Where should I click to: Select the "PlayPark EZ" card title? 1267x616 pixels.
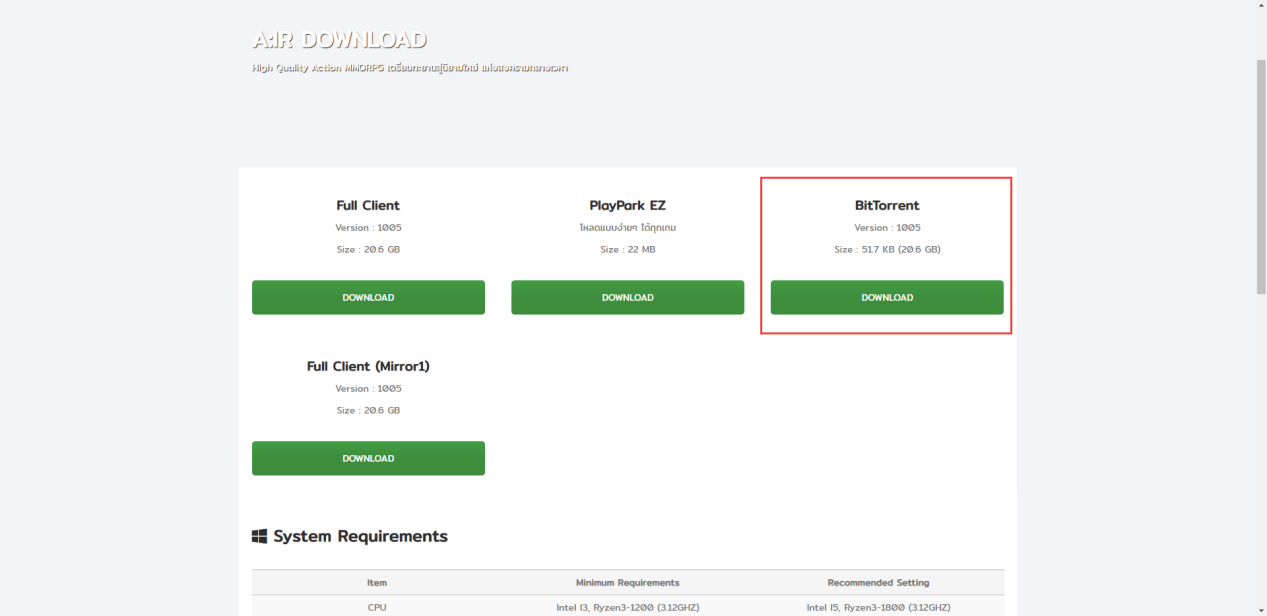[x=627, y=205]
